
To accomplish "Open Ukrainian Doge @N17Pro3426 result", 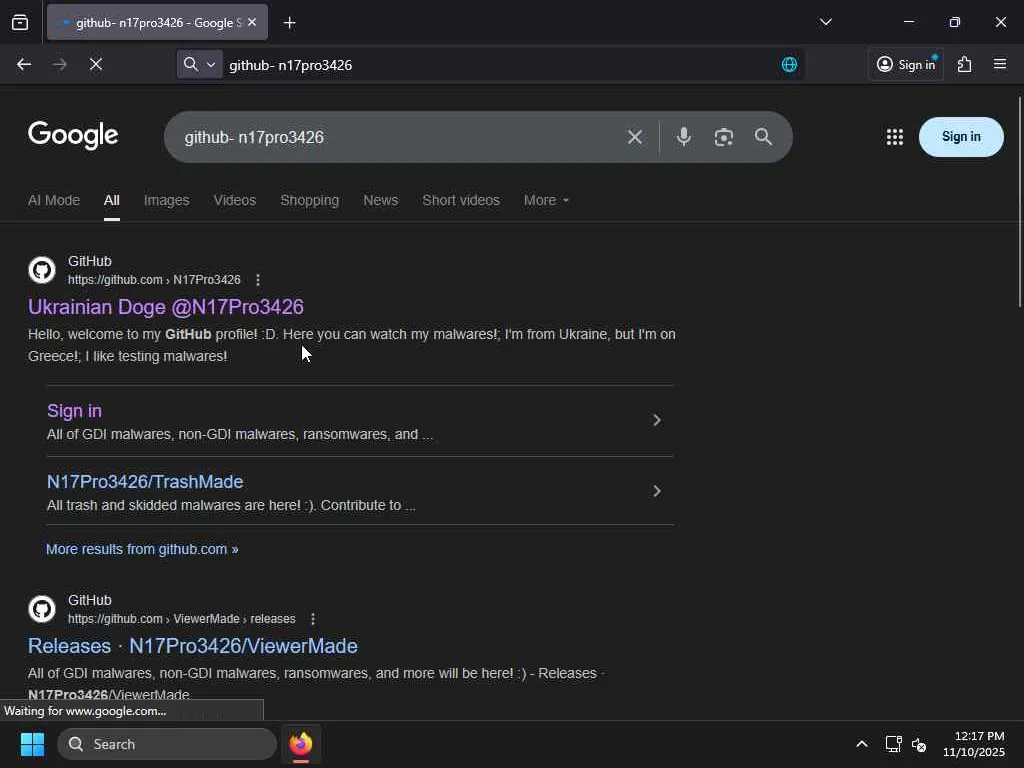I will point(166,307).
